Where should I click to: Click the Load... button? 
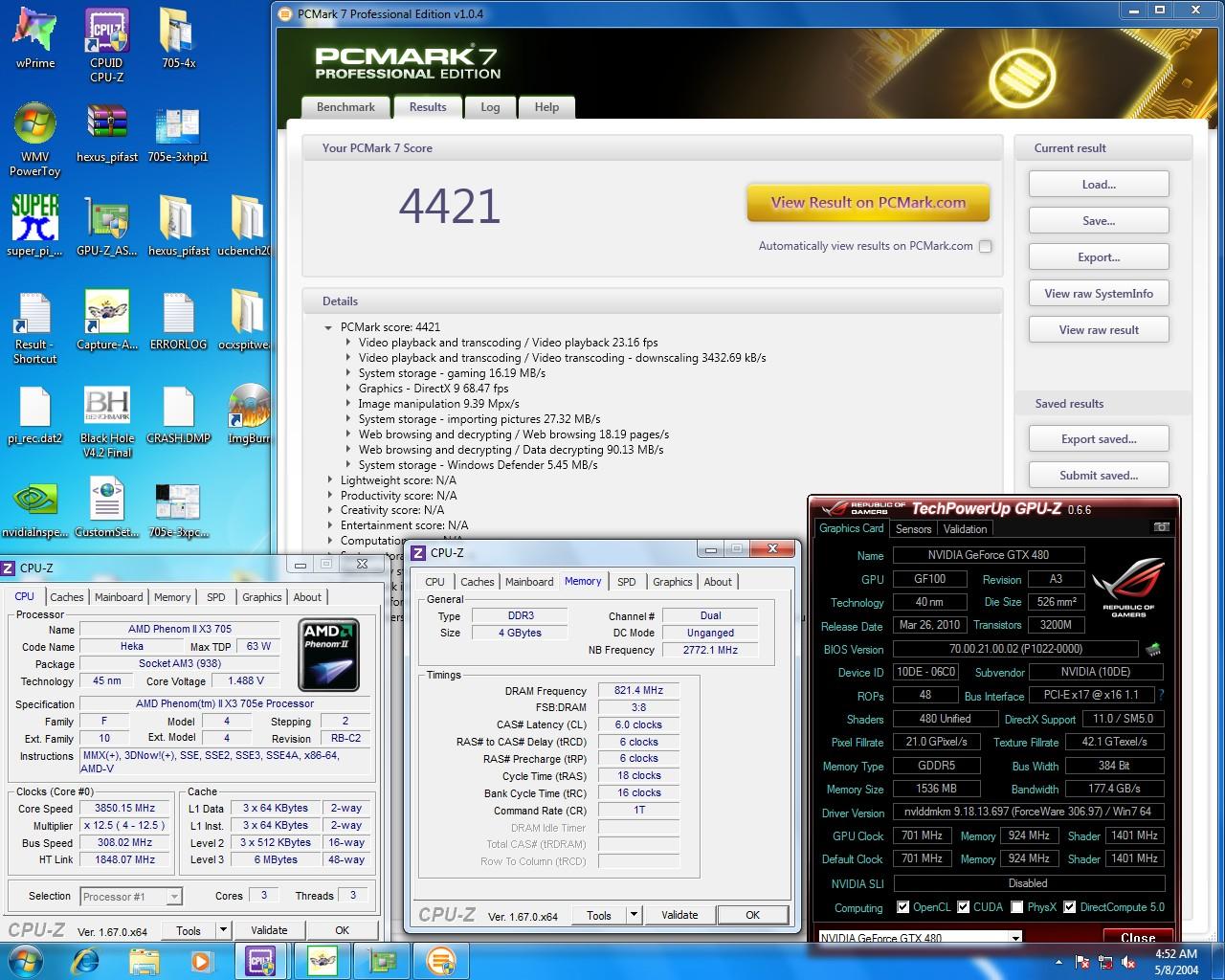1099,185
